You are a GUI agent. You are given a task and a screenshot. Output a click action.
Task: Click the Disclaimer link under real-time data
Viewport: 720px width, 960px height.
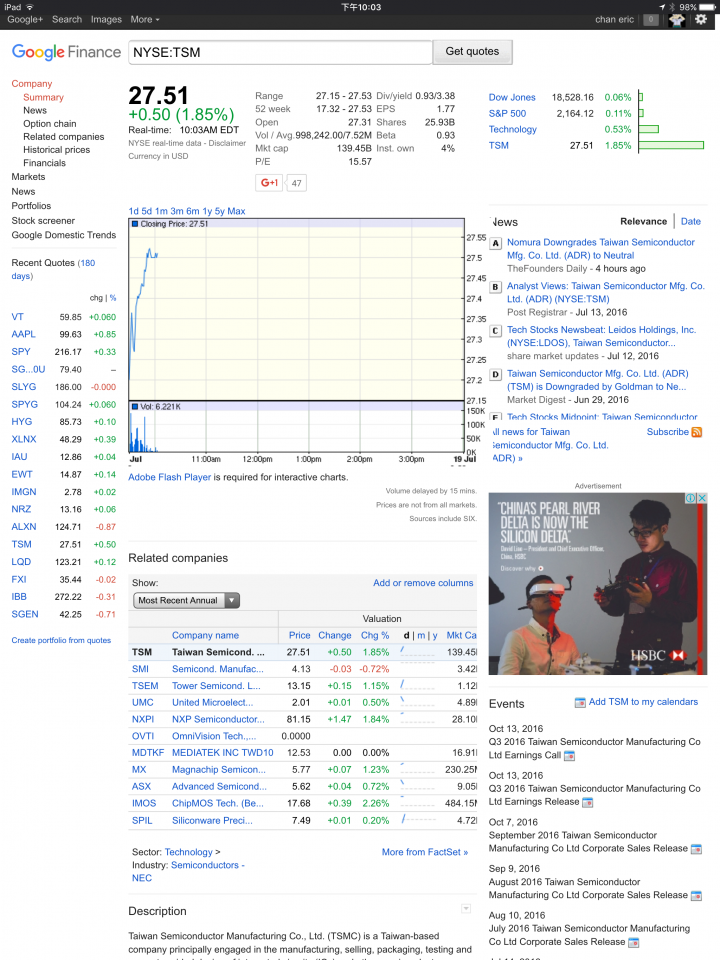[x=227, y=143]
